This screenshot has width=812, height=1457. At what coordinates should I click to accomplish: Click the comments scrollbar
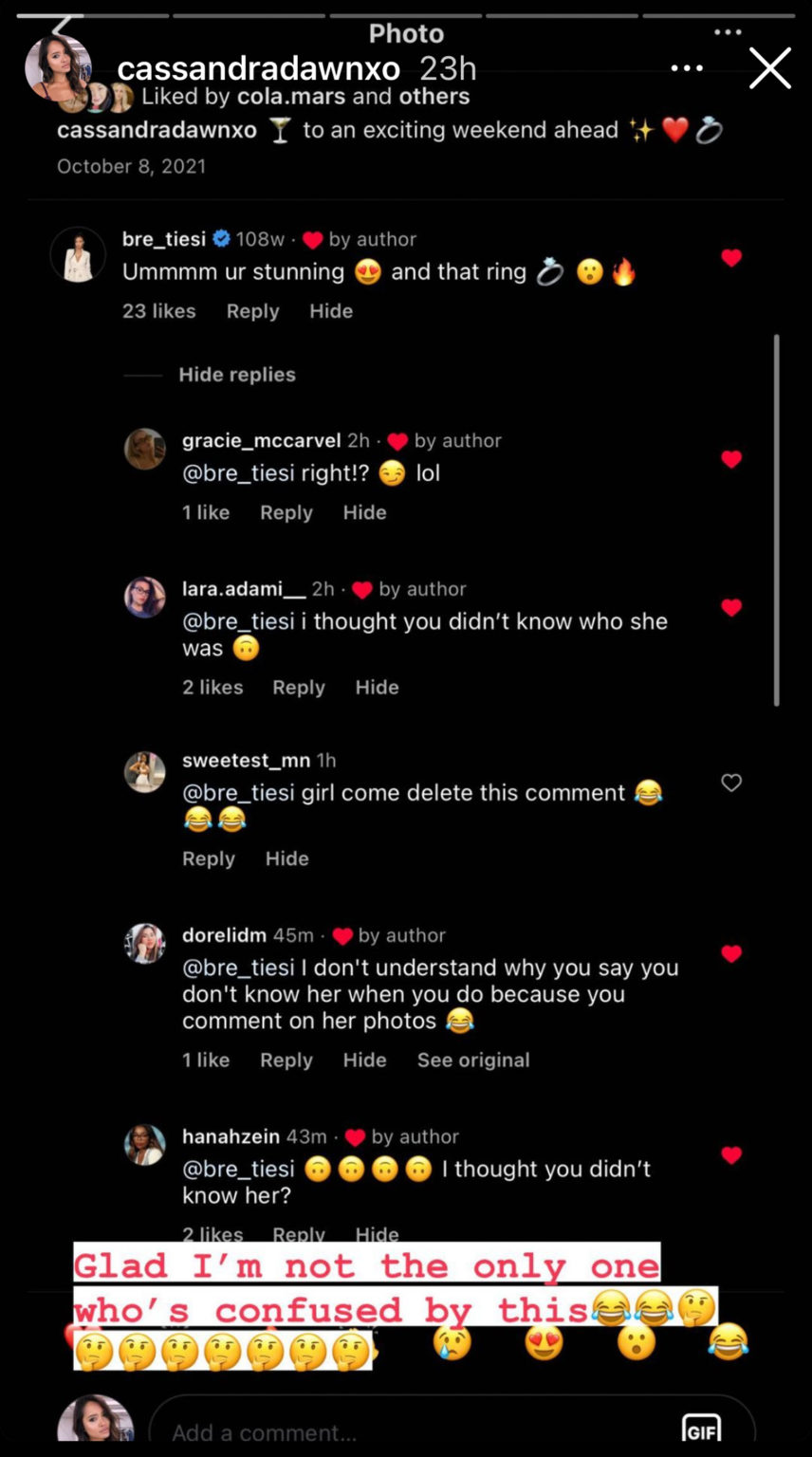(x=776, y=520)
